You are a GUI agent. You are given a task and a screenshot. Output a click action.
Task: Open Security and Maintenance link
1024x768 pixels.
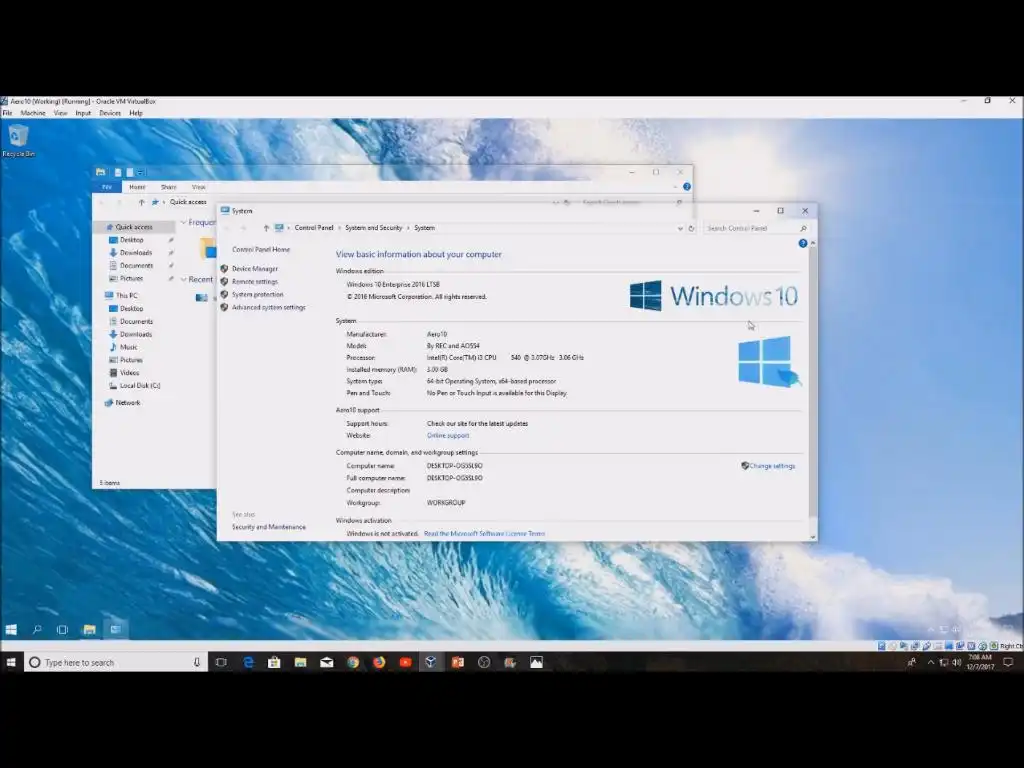click(268, 527)
